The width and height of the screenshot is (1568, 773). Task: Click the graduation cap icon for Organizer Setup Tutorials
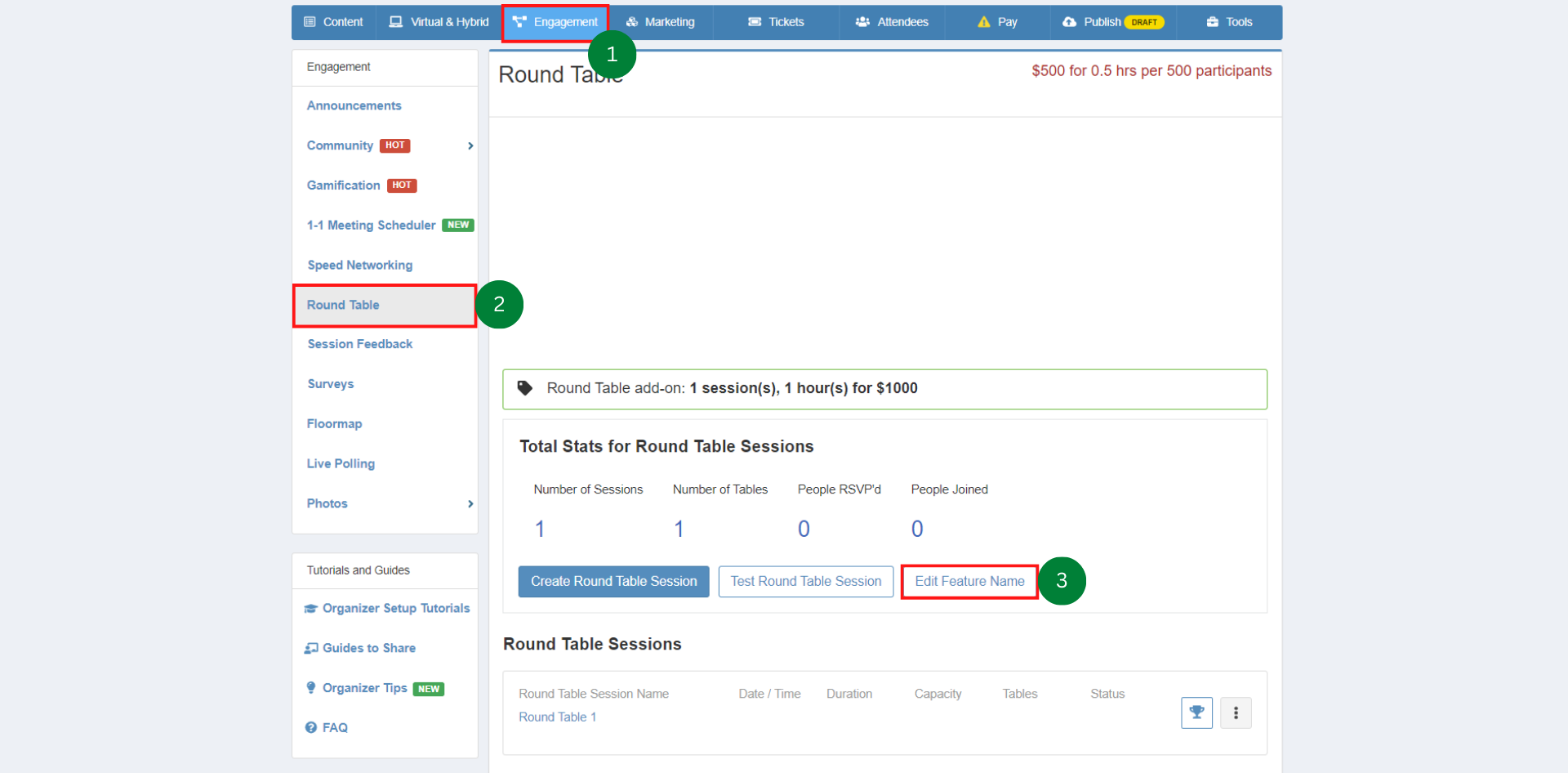pos(310,608)
